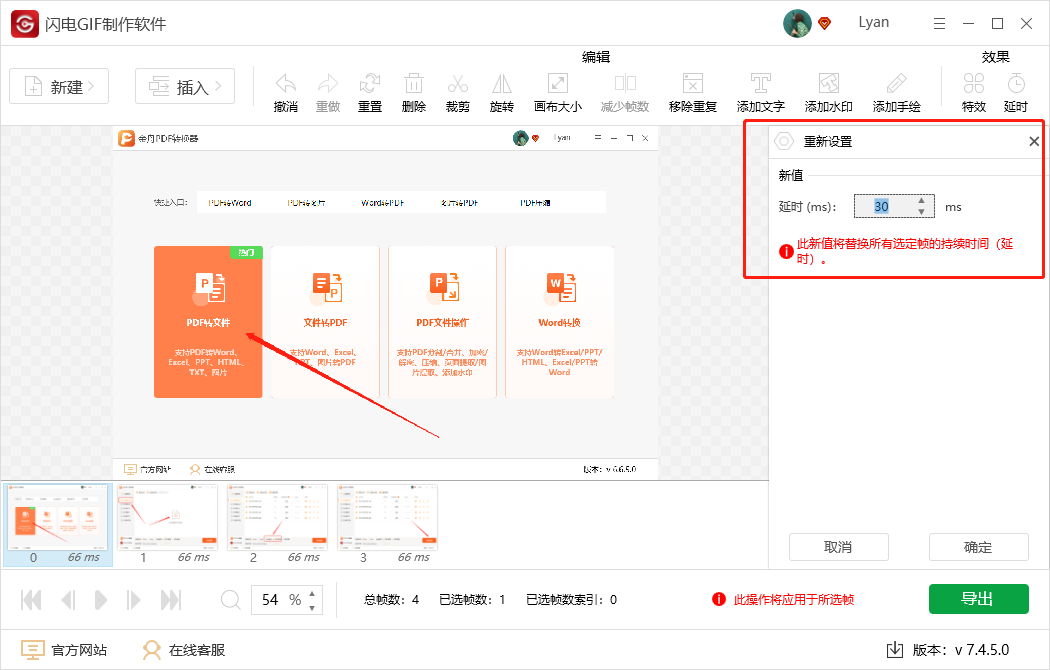Expand the New (新建) dropdown button

(59, 86)
